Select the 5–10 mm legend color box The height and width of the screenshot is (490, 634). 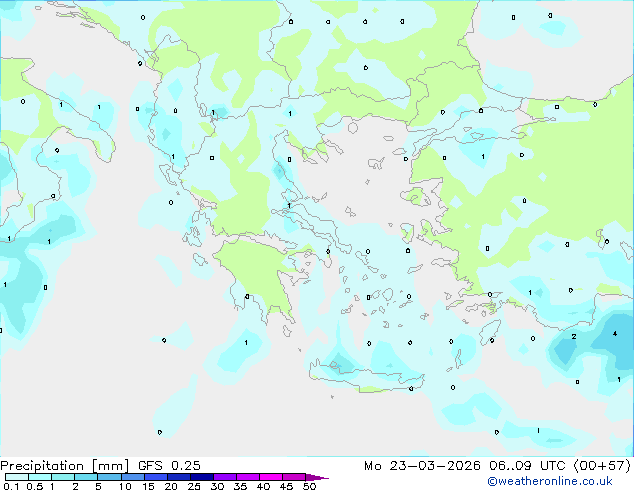click(x=109, y=477)
